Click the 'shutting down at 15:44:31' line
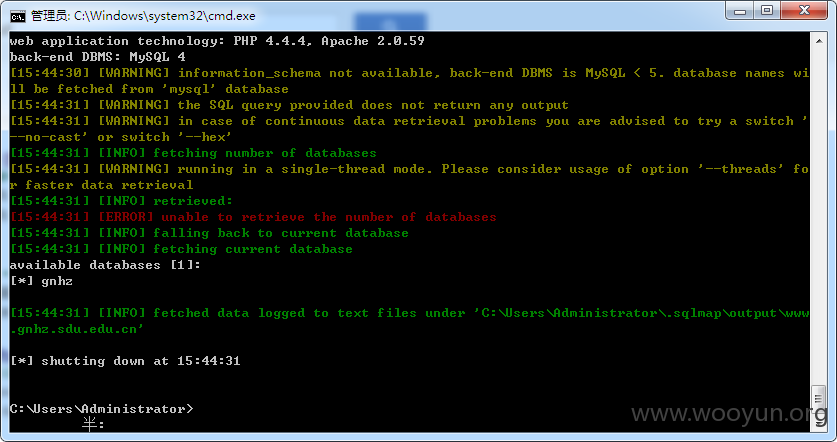Screen dimensions: 837x442 (125, 361)
